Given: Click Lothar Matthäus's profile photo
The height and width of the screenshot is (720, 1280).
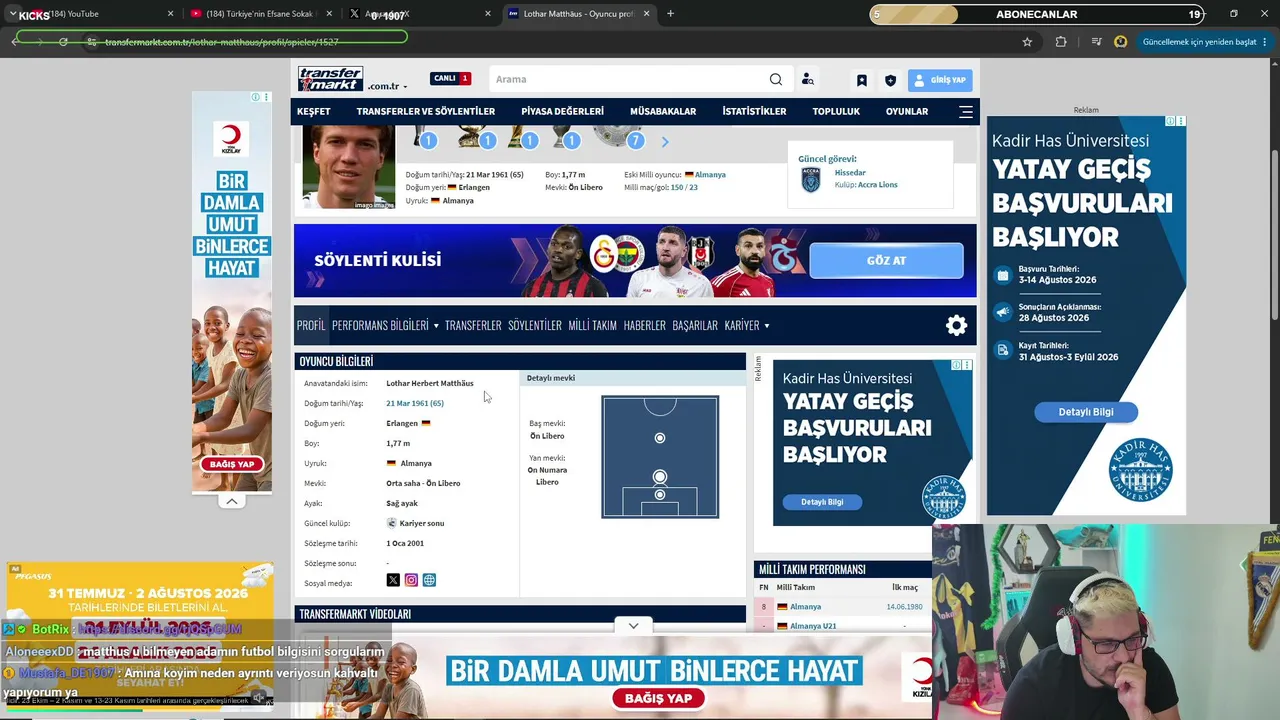Looking at the screenshot, I should (x=348, y=167).
